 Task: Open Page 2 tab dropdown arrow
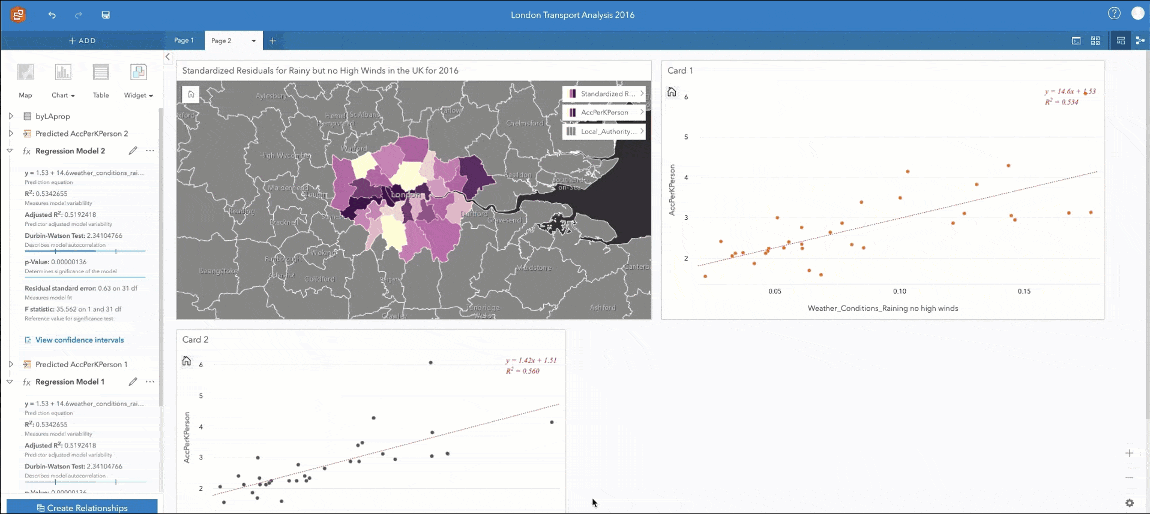pyautogui.click(x=254, y=41)
